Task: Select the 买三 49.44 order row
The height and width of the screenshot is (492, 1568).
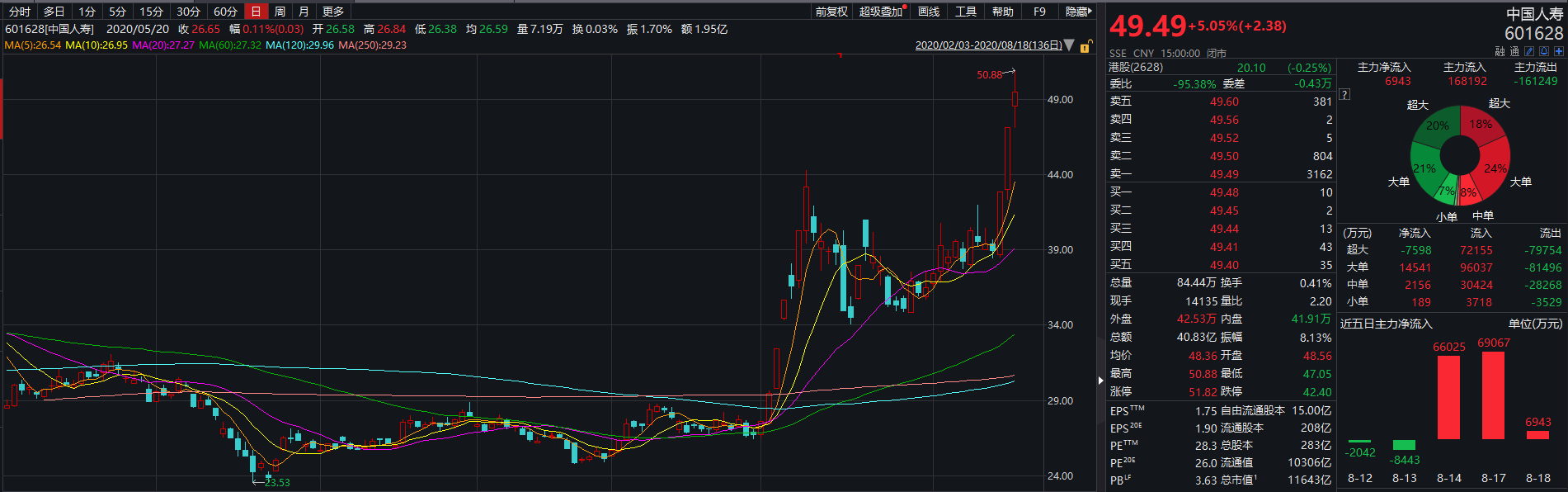Action: pos(1220,229)
